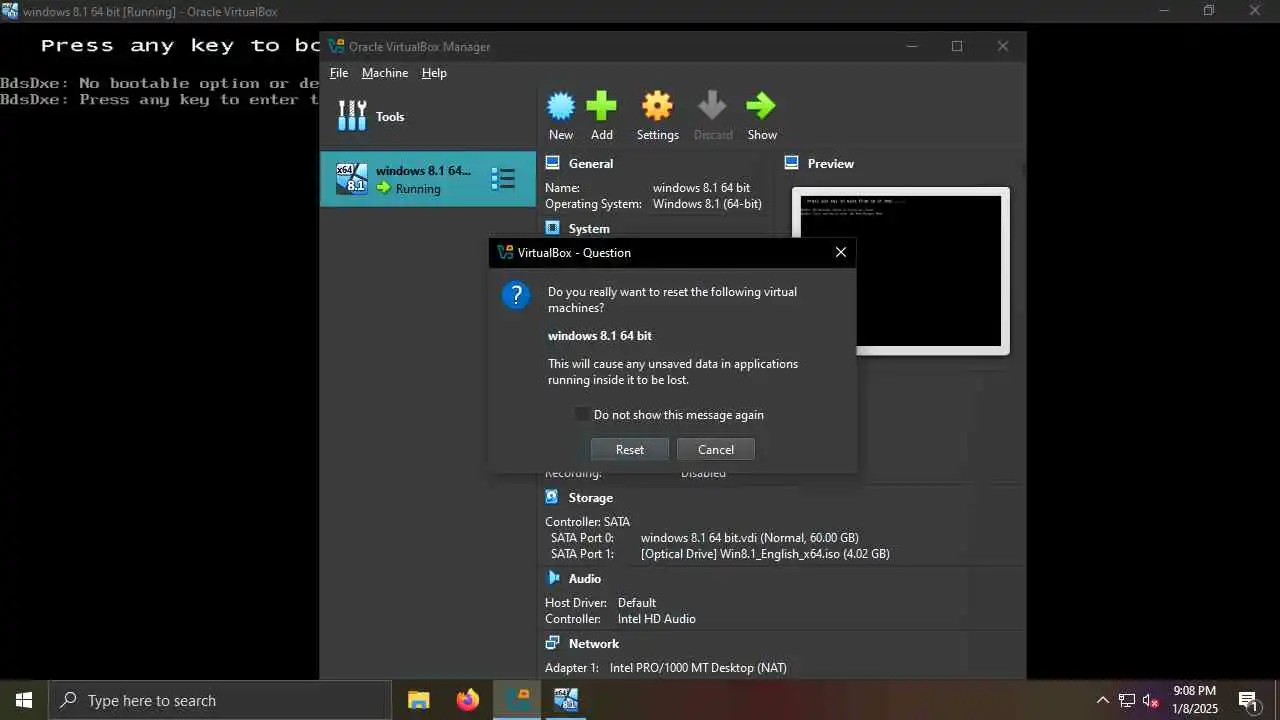Click the VM preview thumbnail
This screenshot has height=720, width=1280.
[901, 271]
